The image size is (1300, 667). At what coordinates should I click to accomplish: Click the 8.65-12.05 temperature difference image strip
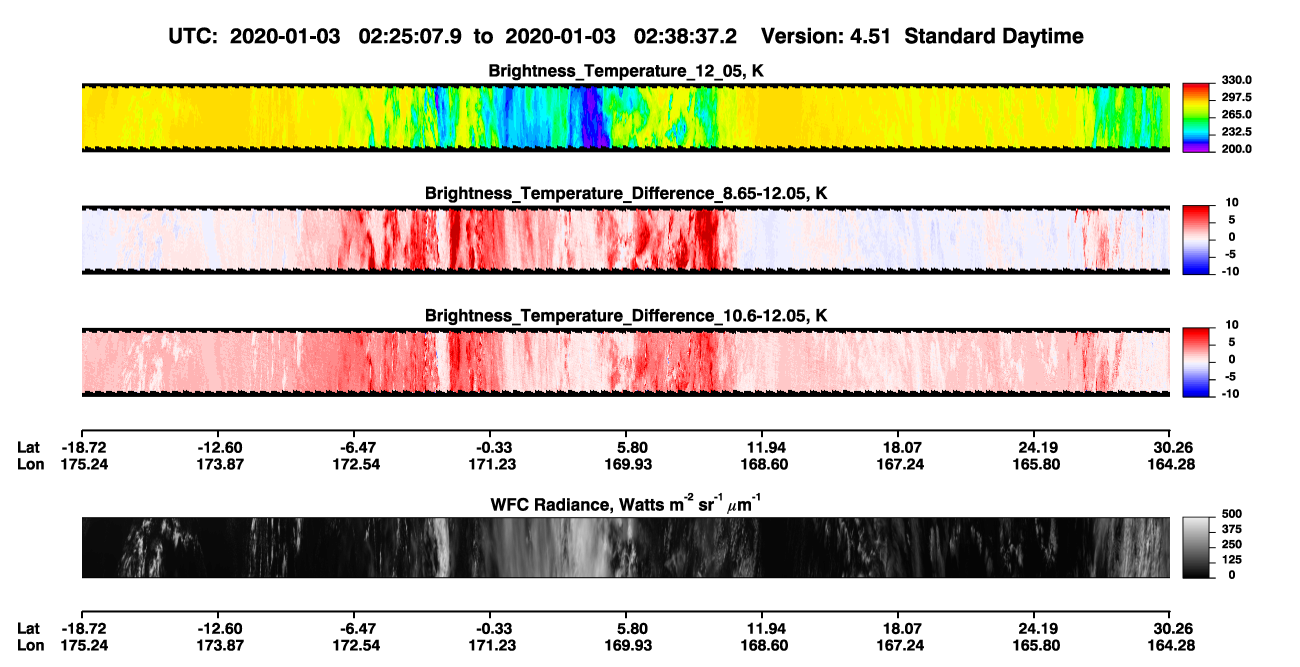pyautogui.click(x=625, y=239)
